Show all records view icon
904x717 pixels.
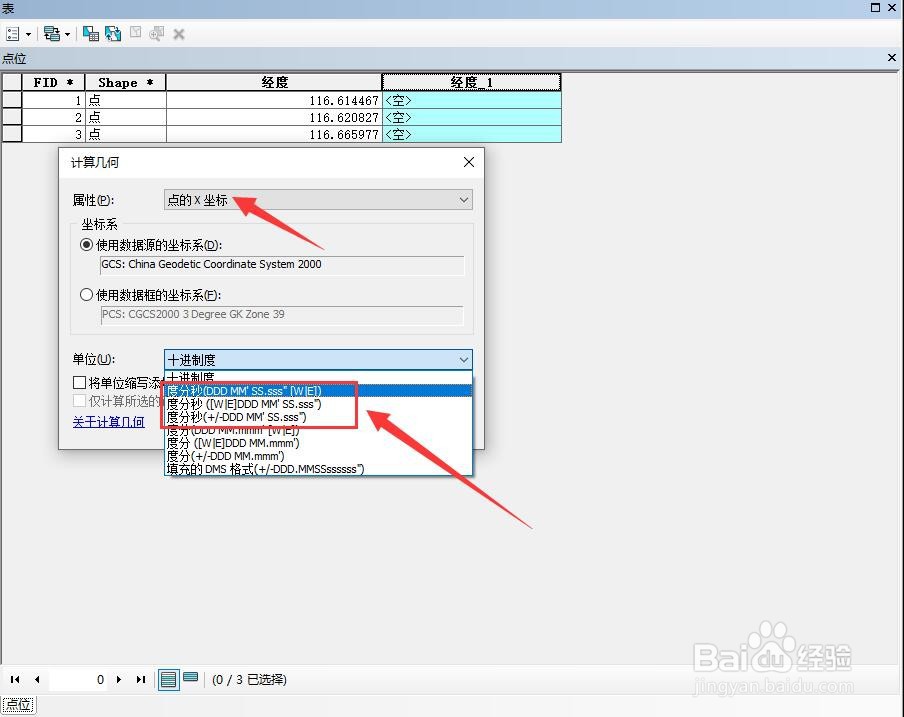pos(168,680)
